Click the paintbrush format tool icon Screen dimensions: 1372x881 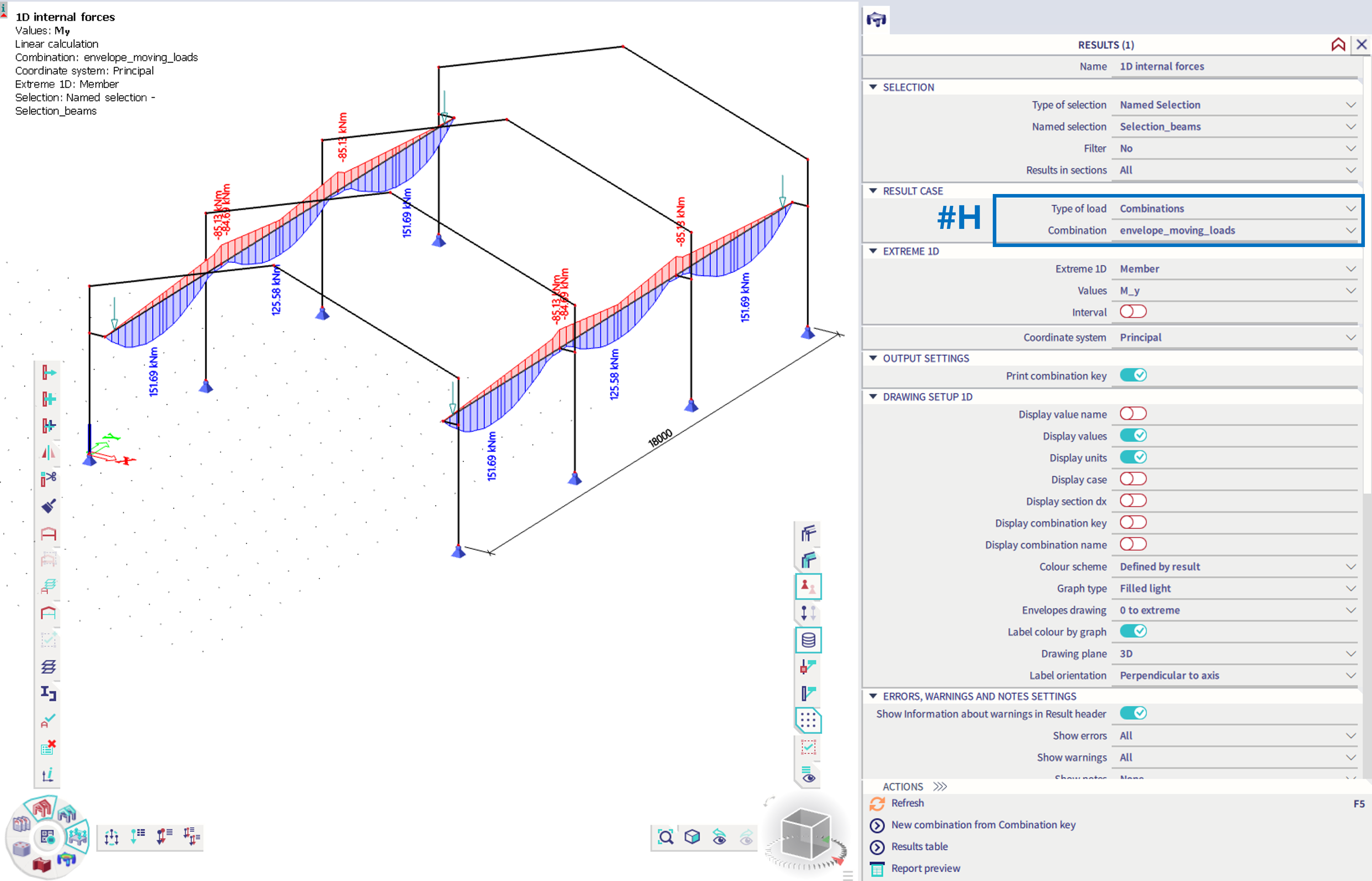pyautogui.click(x=49, y=506)
